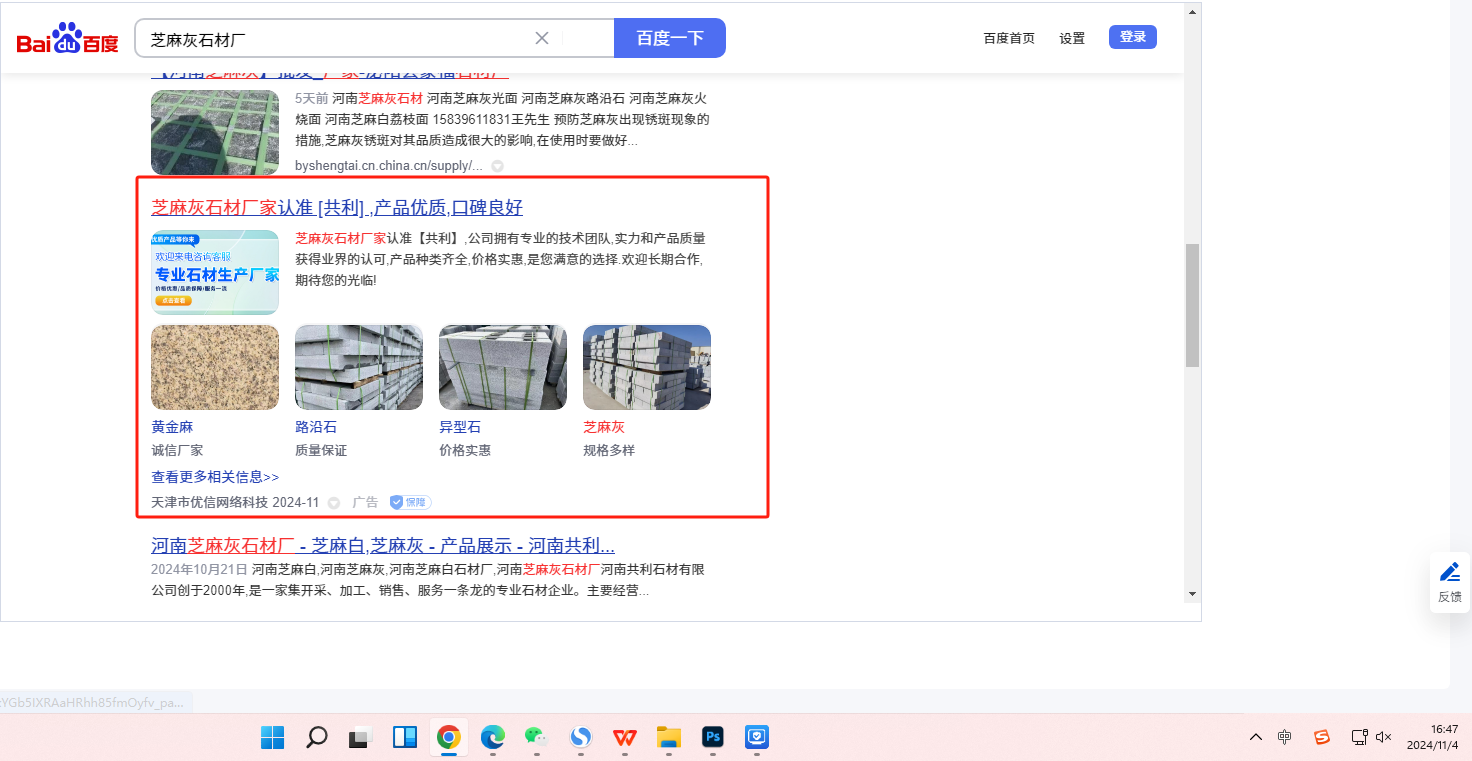This screenshot has width=1472, height=761.
Task: Open the 芝麻灰 product link
Action: (x=604, y=427)
